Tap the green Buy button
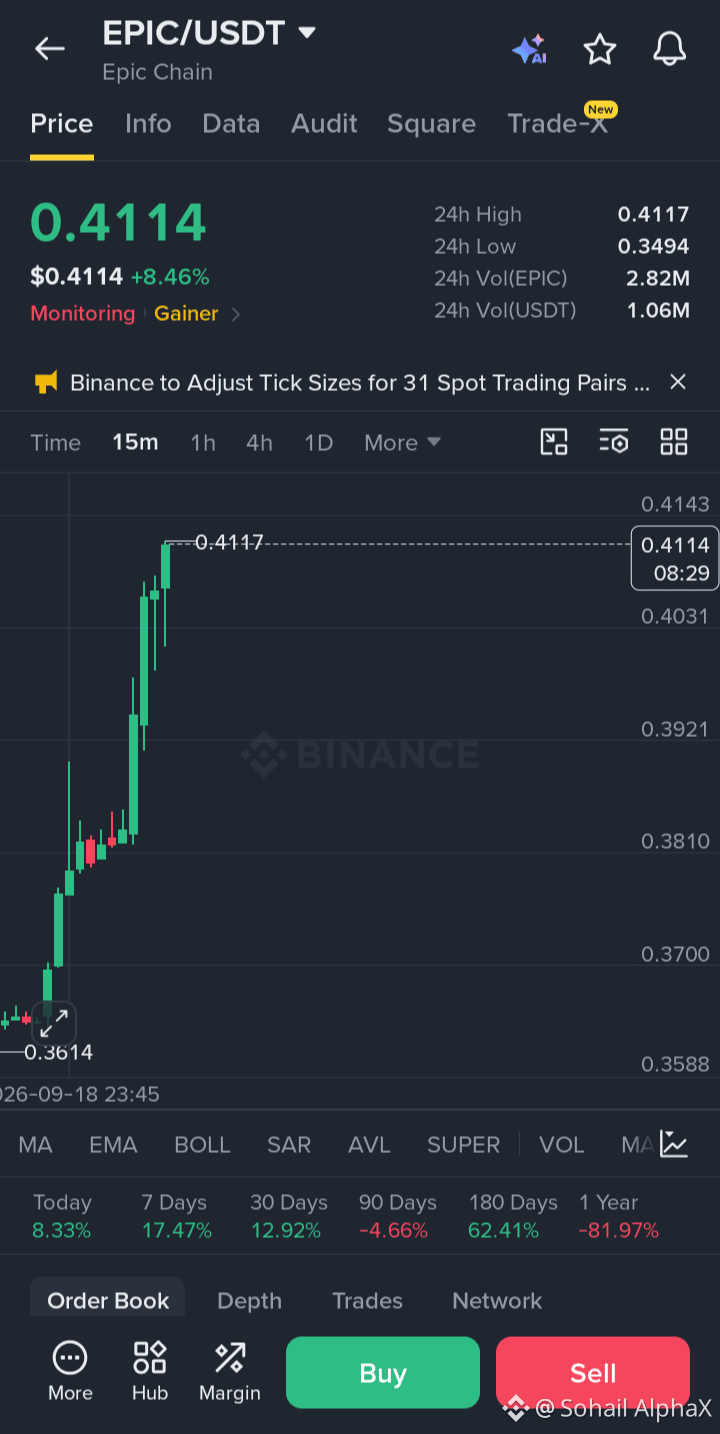This screenshot has height=1434, width=720. point(383,1372)
